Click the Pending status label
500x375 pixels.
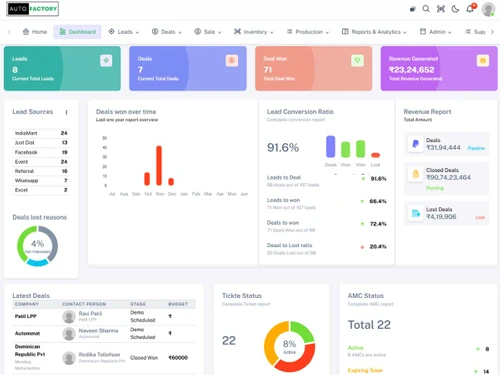click(435, 188)
